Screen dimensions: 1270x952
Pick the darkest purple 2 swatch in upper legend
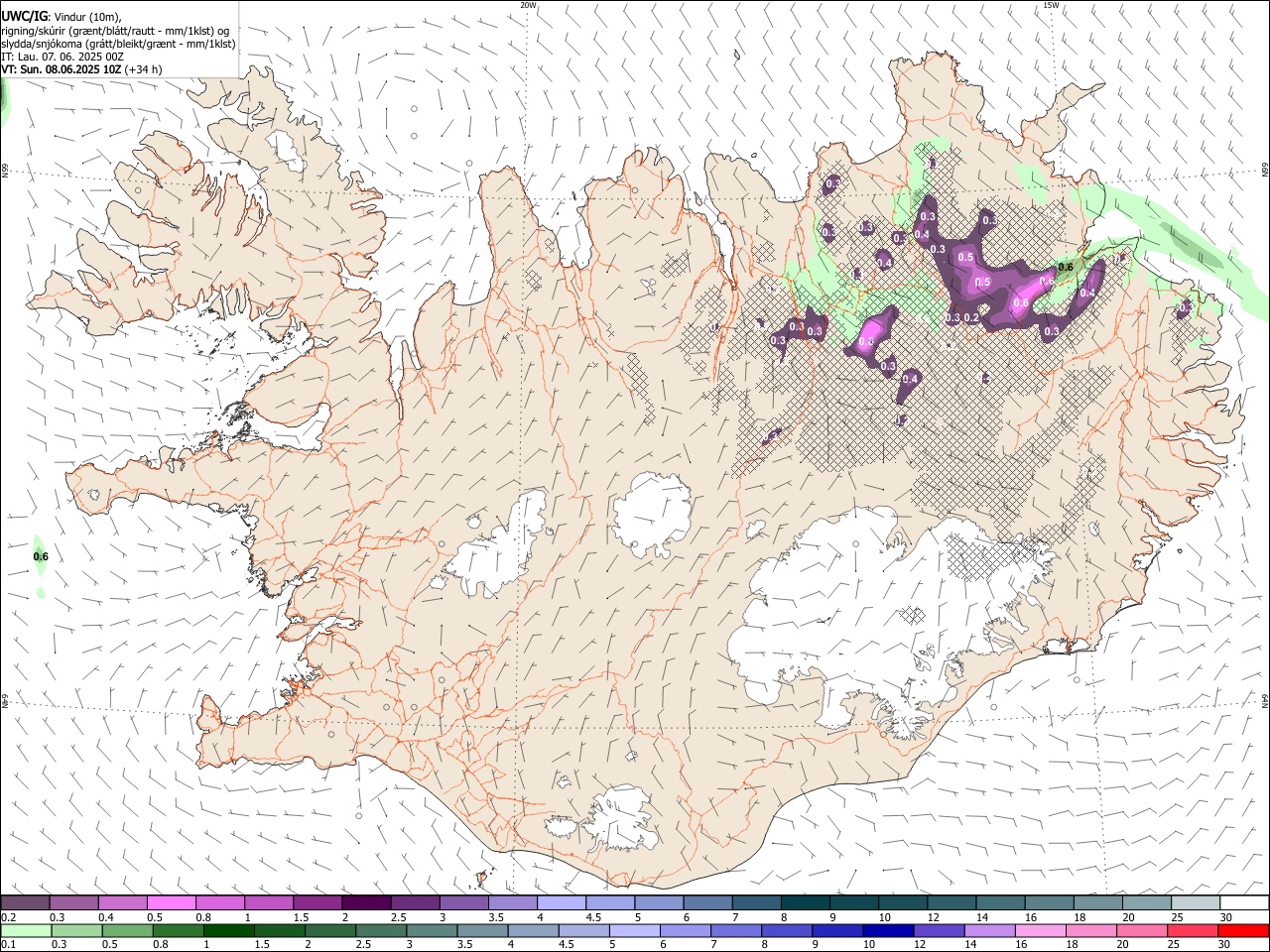pos(365,903)
